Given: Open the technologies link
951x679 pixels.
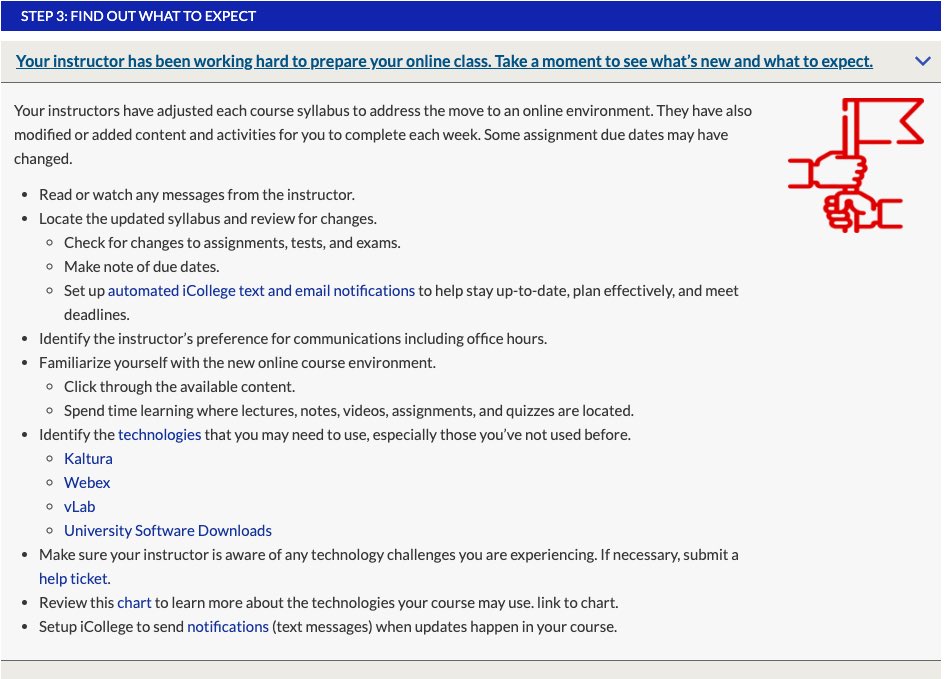Looking at the screenshot, I should point(160,435).
